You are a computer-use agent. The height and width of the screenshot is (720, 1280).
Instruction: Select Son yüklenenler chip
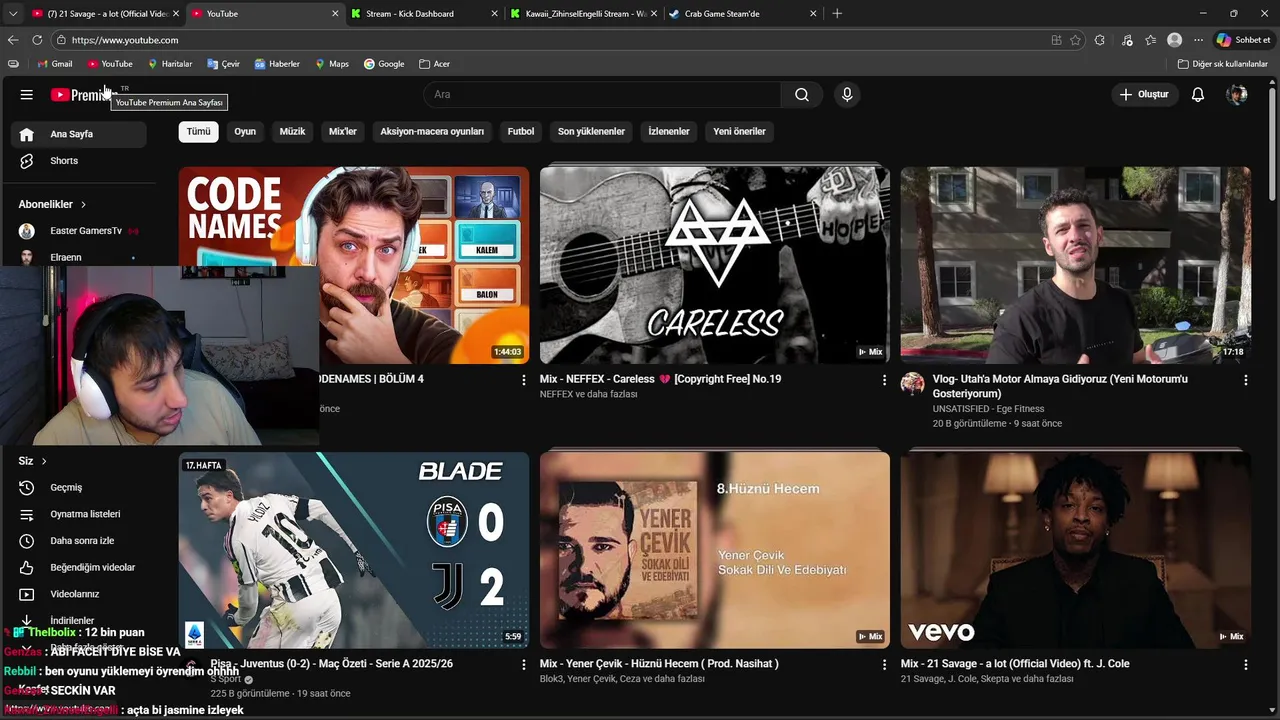click(x=591, y=131)
